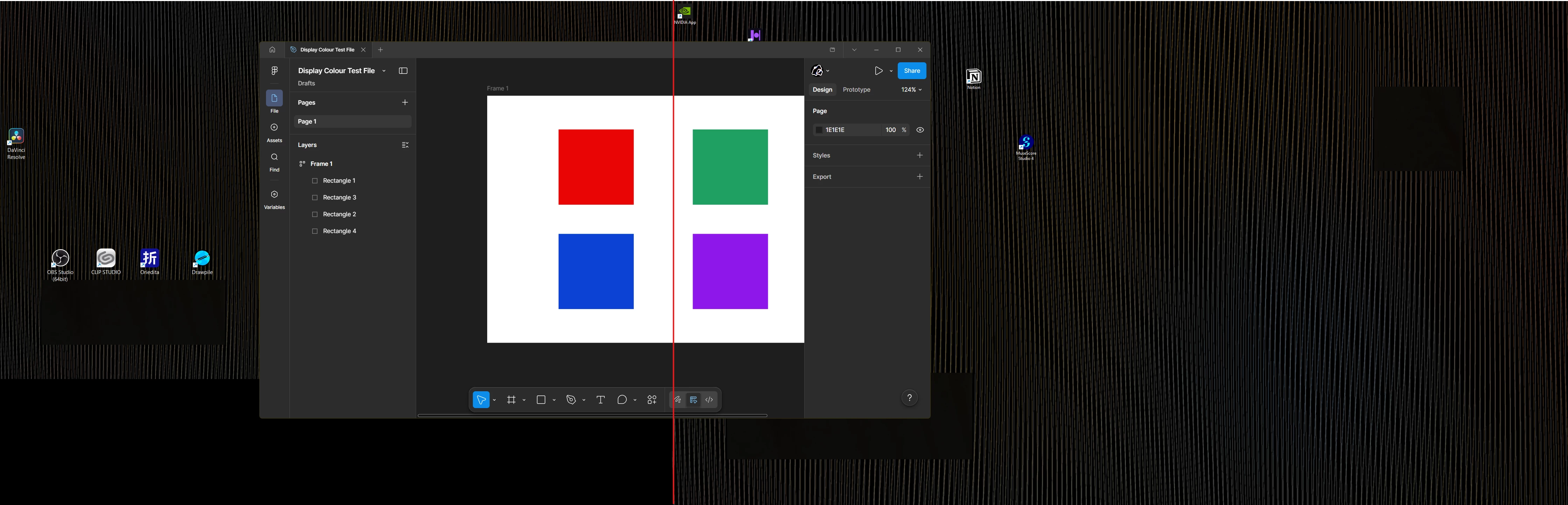Screen dimensions: 1568x505
Task: Select the Text tool
Action: pyautogui.click(x=600, y=400)
